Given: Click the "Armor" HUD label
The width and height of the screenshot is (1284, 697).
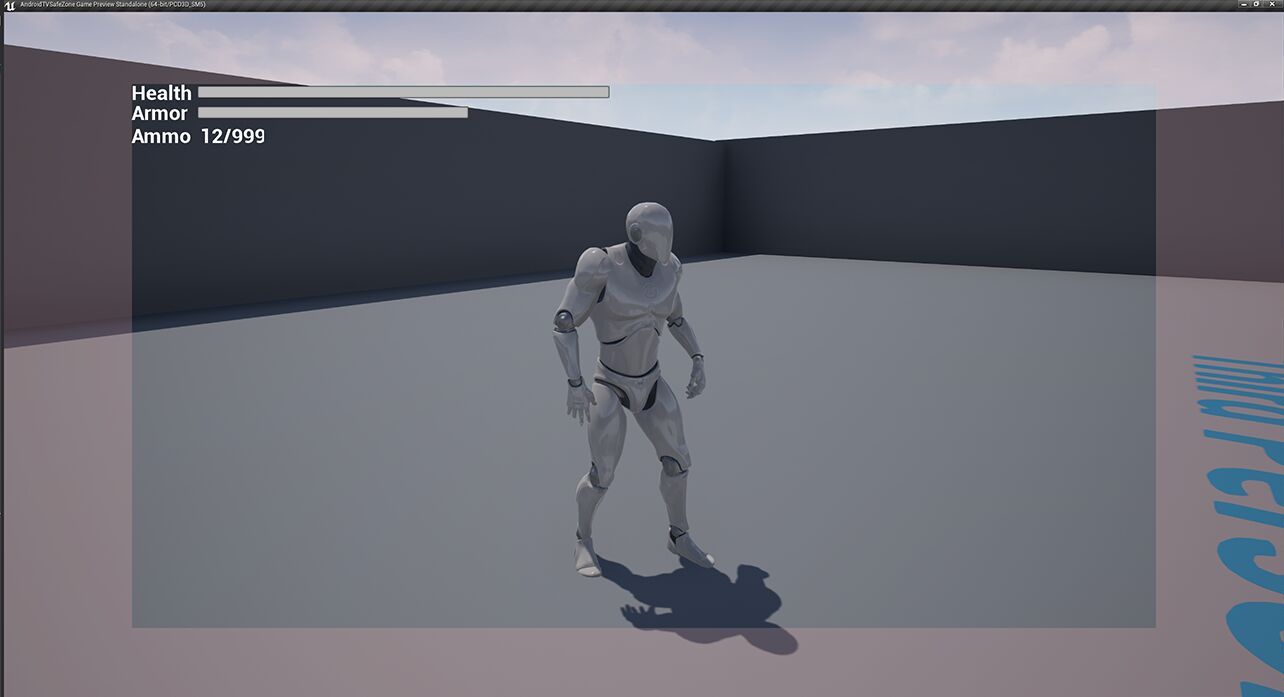Looking at the screenshot, I should [159, 114].
